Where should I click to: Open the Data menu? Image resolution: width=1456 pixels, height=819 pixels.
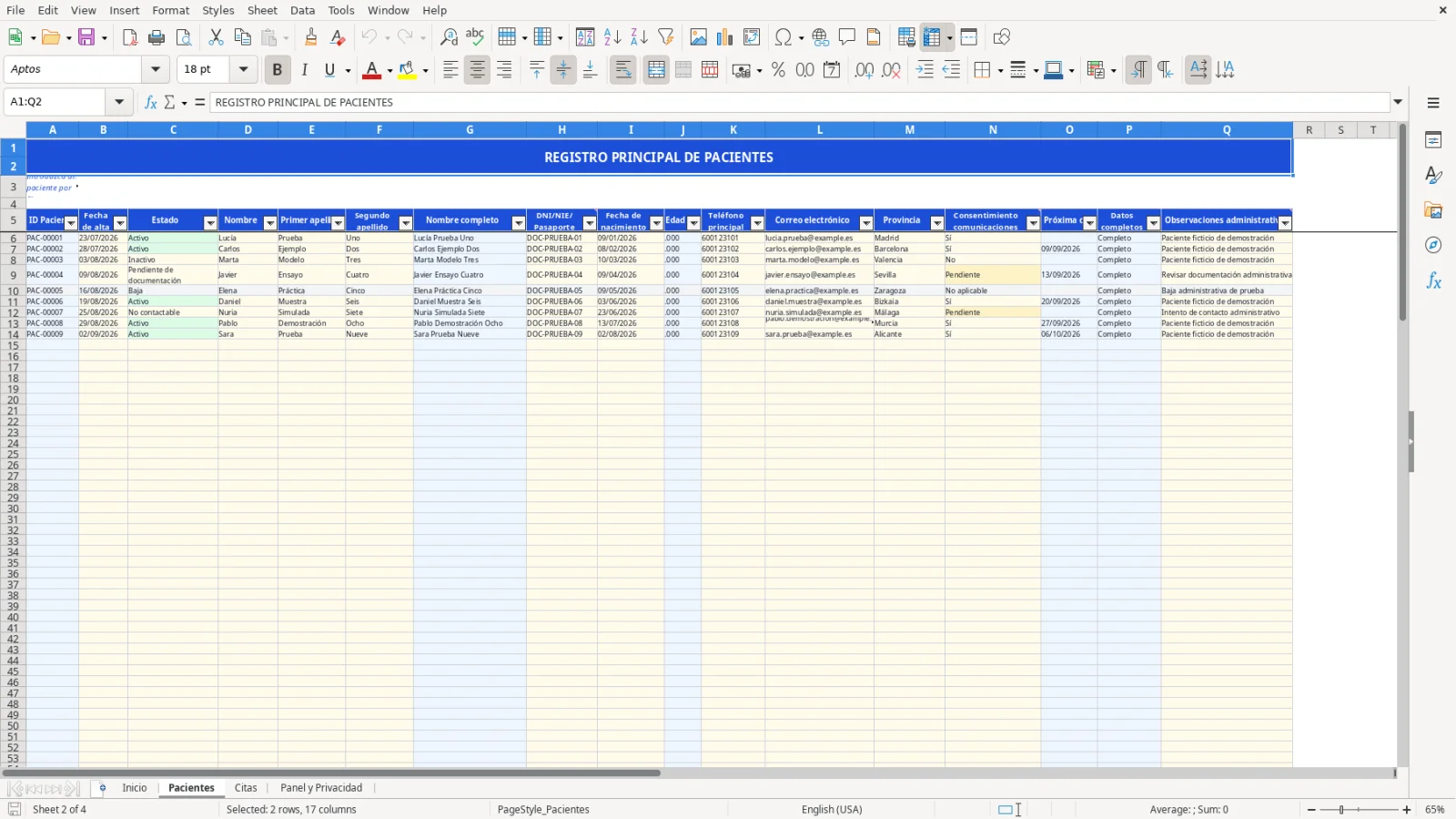303,10
